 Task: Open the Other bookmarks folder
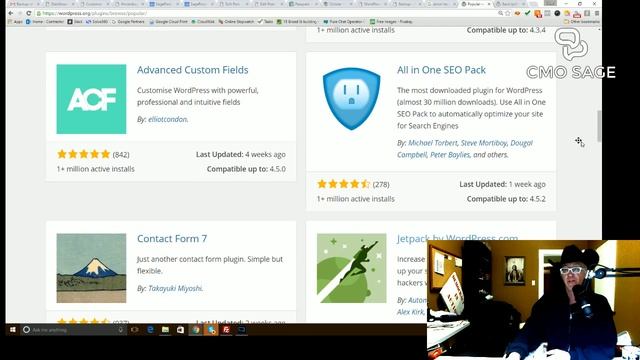pyautogui.click(x=582, y=21)
